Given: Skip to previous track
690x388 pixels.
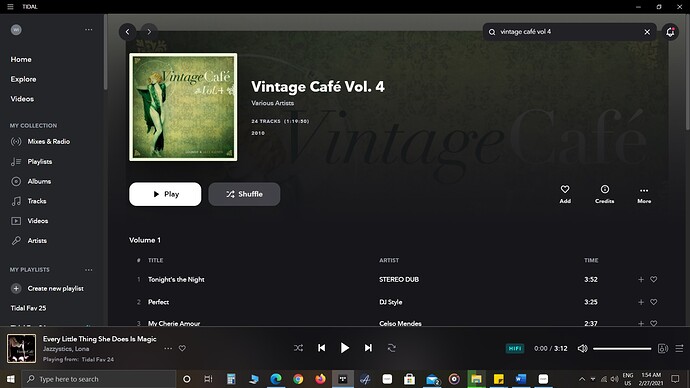Looking at the screenshot, I should coord(322,348).
